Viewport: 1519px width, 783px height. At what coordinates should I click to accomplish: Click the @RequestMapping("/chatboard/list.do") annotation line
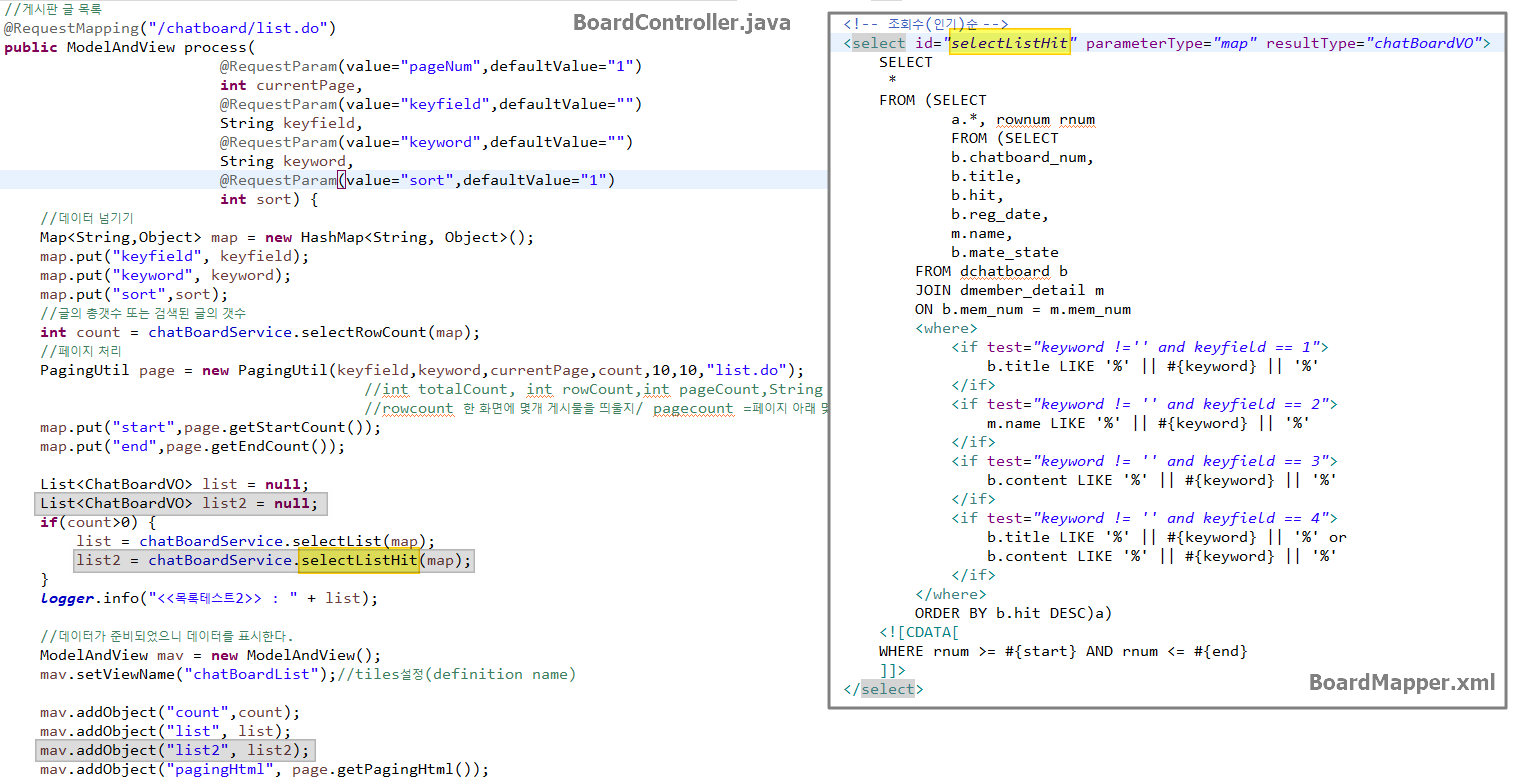coord(170,28)
